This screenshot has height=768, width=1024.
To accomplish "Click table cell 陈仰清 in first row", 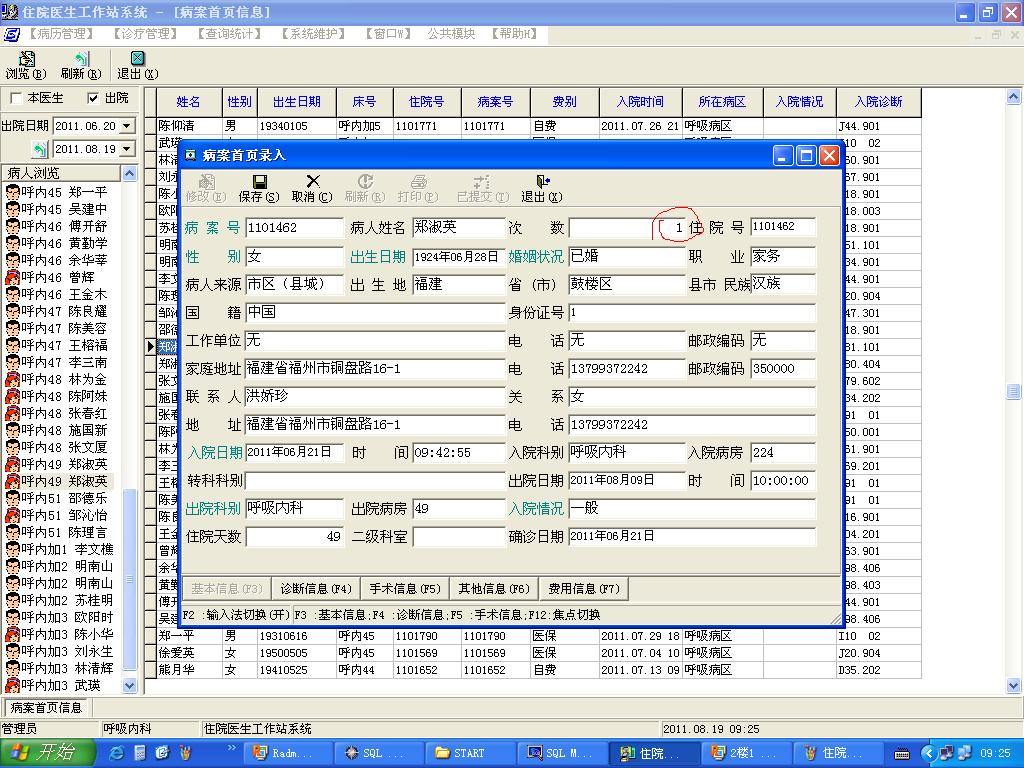I will click(189, 125).
